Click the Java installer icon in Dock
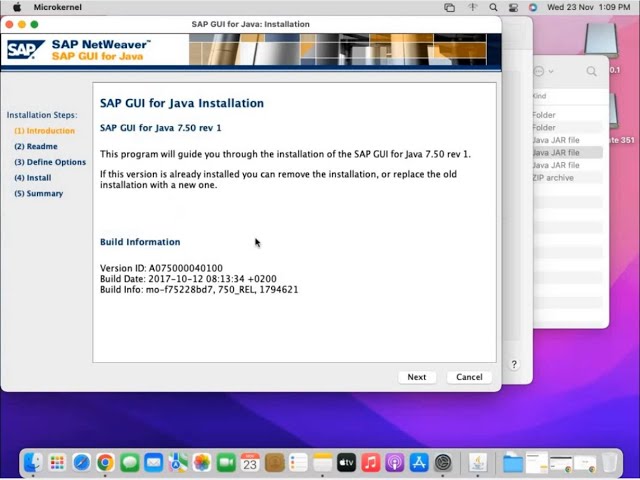 click(x=478, y=463)
